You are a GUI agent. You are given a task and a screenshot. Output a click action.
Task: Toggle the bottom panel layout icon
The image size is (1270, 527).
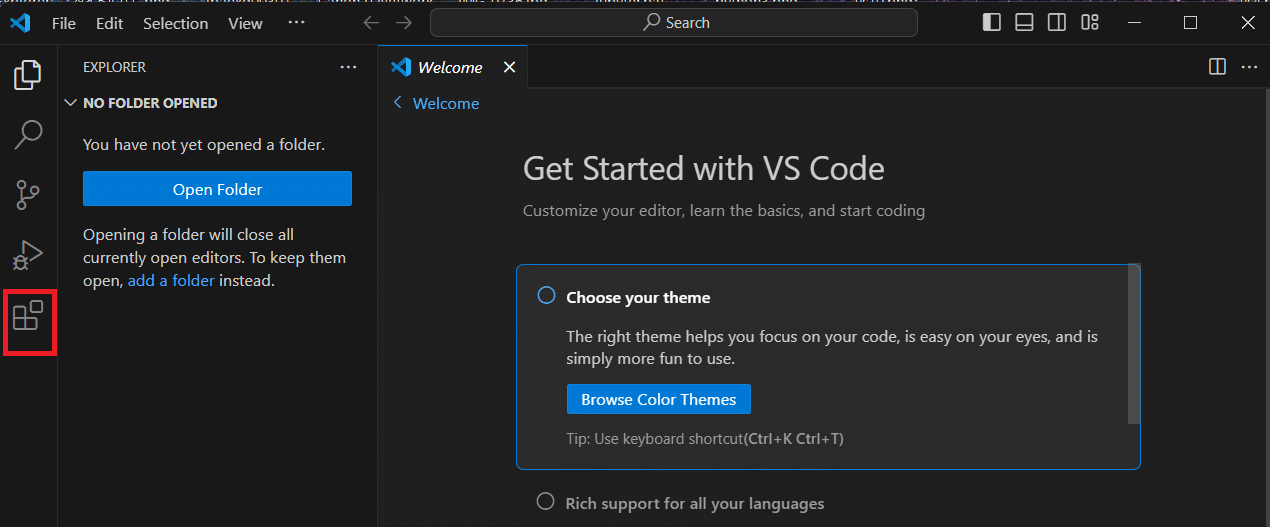click(1024, 22)
